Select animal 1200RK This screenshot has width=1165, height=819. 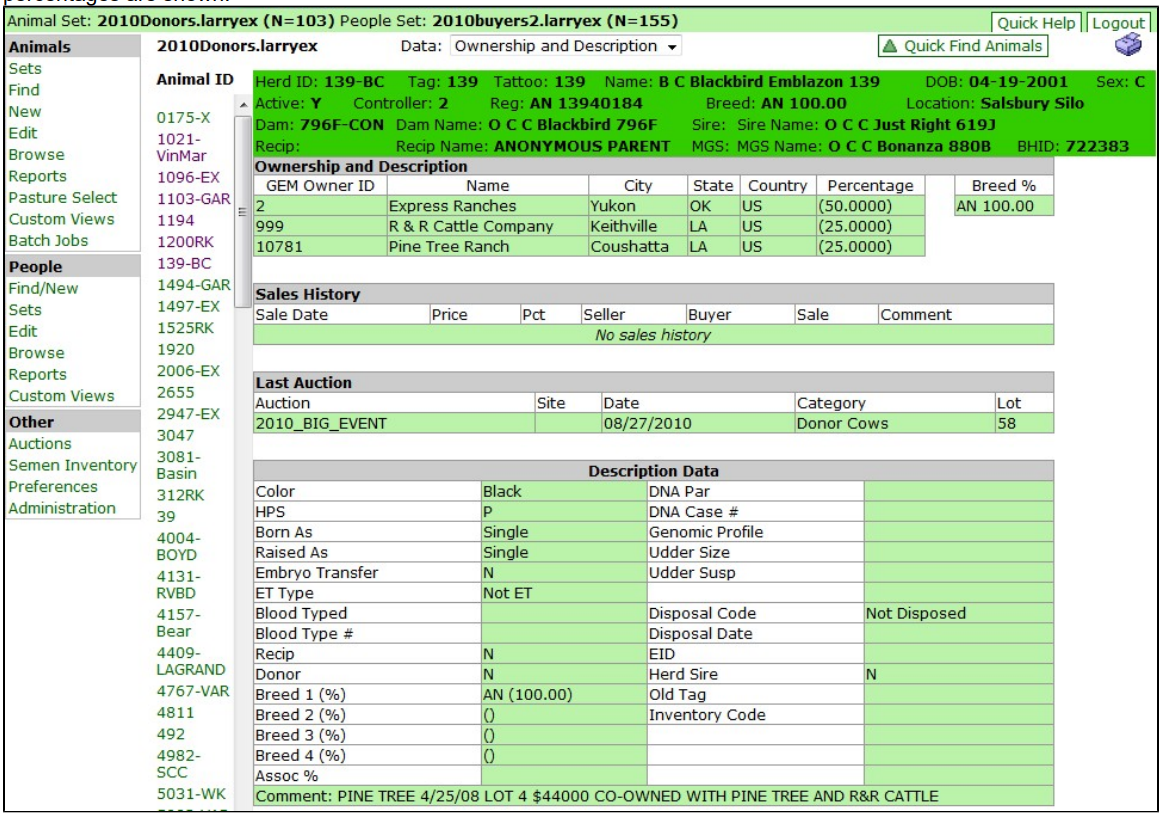[185, 242]
